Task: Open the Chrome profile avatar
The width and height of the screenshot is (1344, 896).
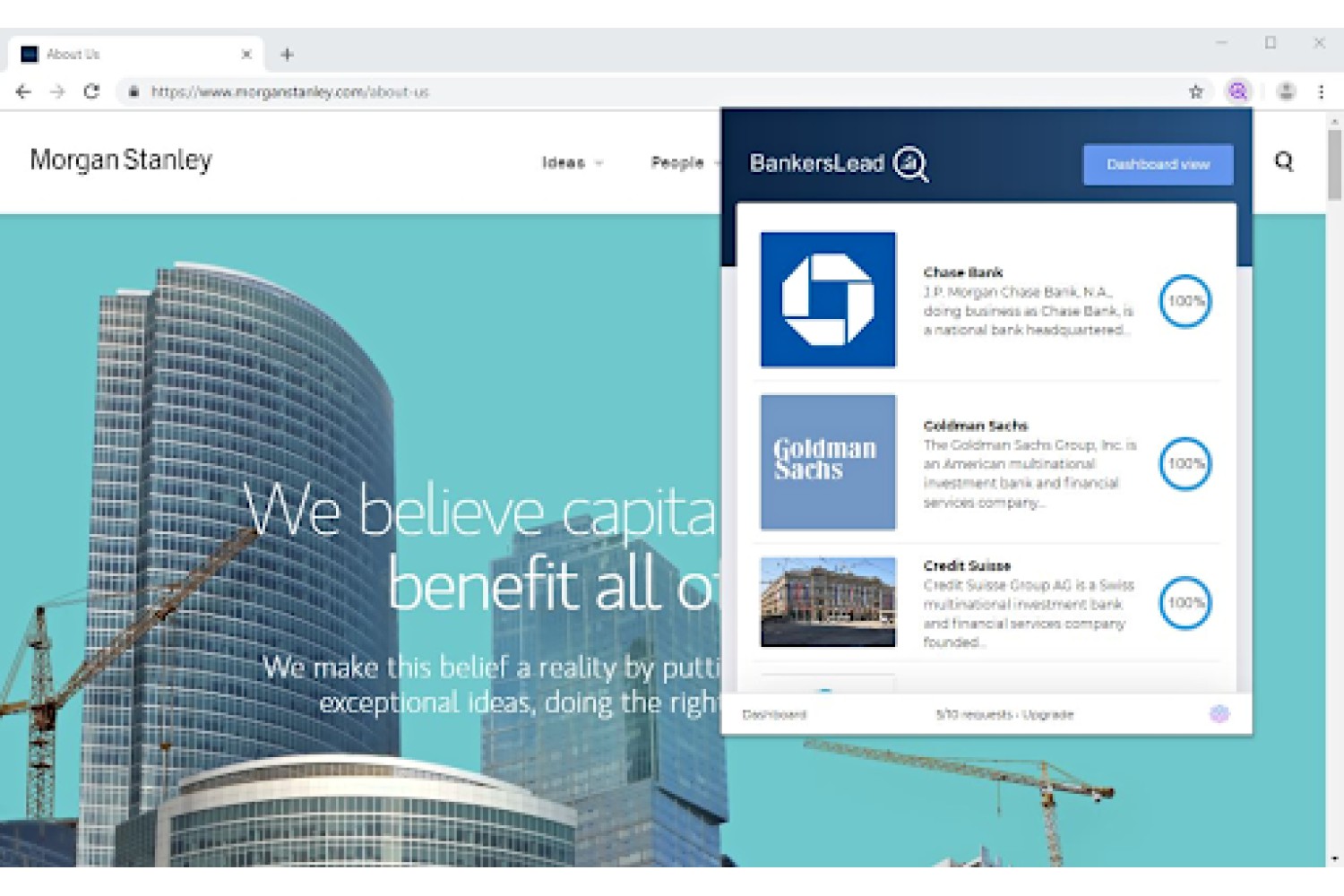Action: 1286,91
